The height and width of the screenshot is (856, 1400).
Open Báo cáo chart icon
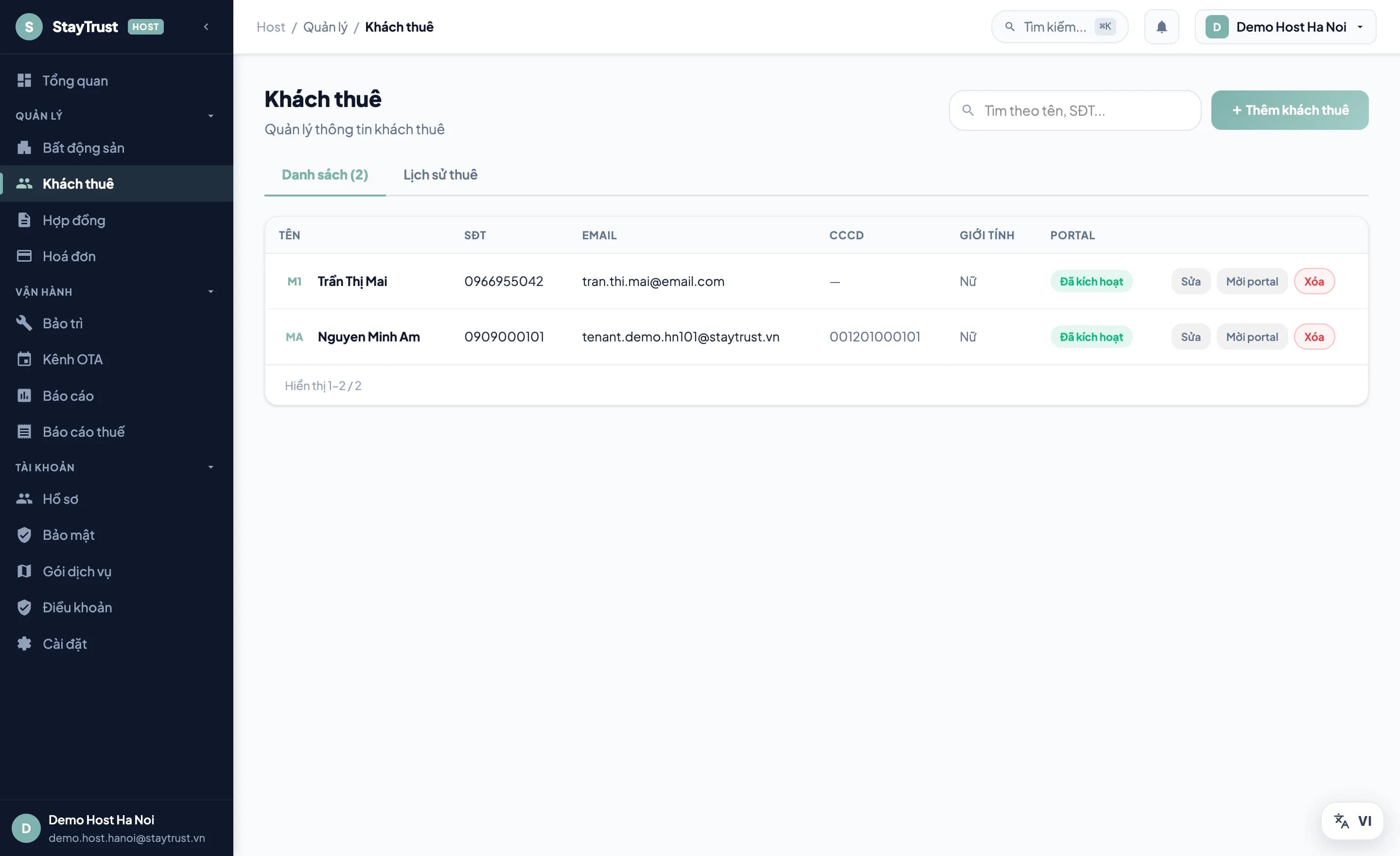pyautogui.click(x=24, y=395)
